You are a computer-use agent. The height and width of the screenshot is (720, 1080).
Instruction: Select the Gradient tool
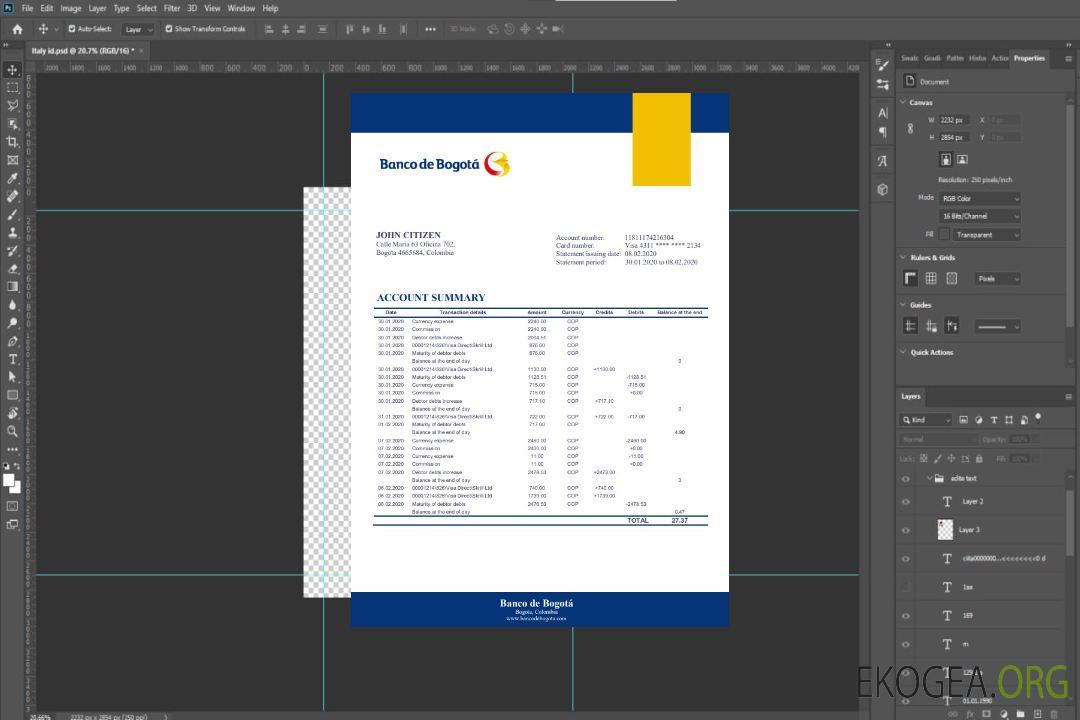point(12,287)
